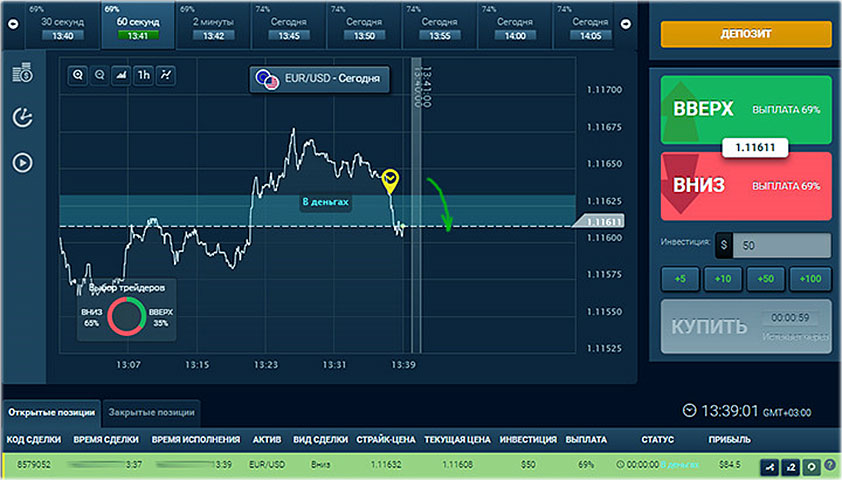Click the play video sidebar icon
The width and height of the screenshot is (842, 480).
[23, 162]
